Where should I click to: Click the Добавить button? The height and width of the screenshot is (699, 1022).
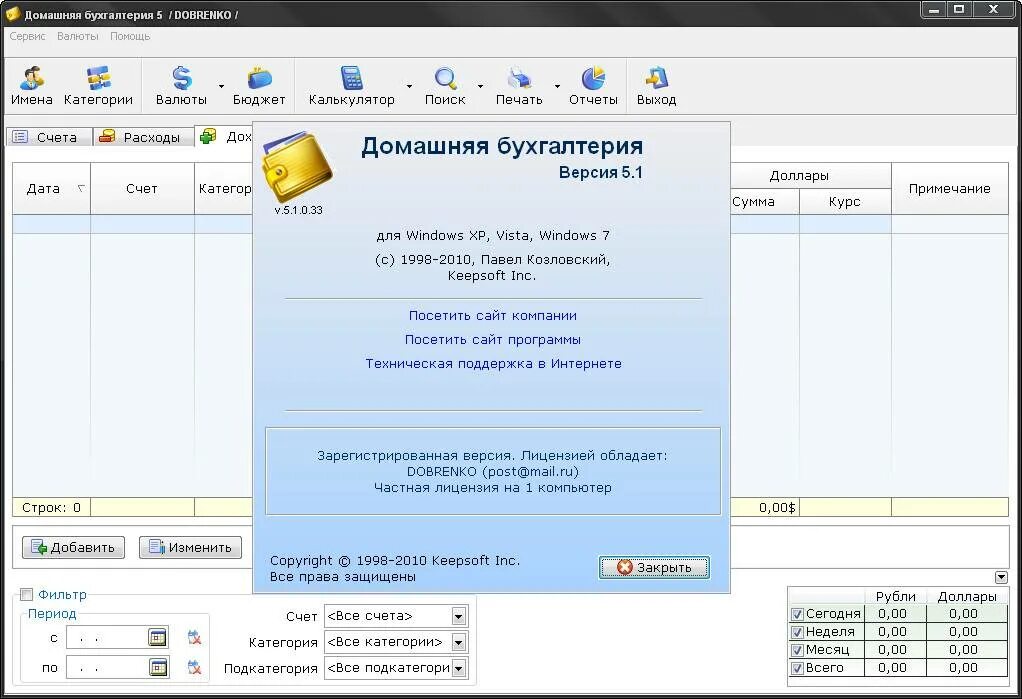tap(73, 547)
